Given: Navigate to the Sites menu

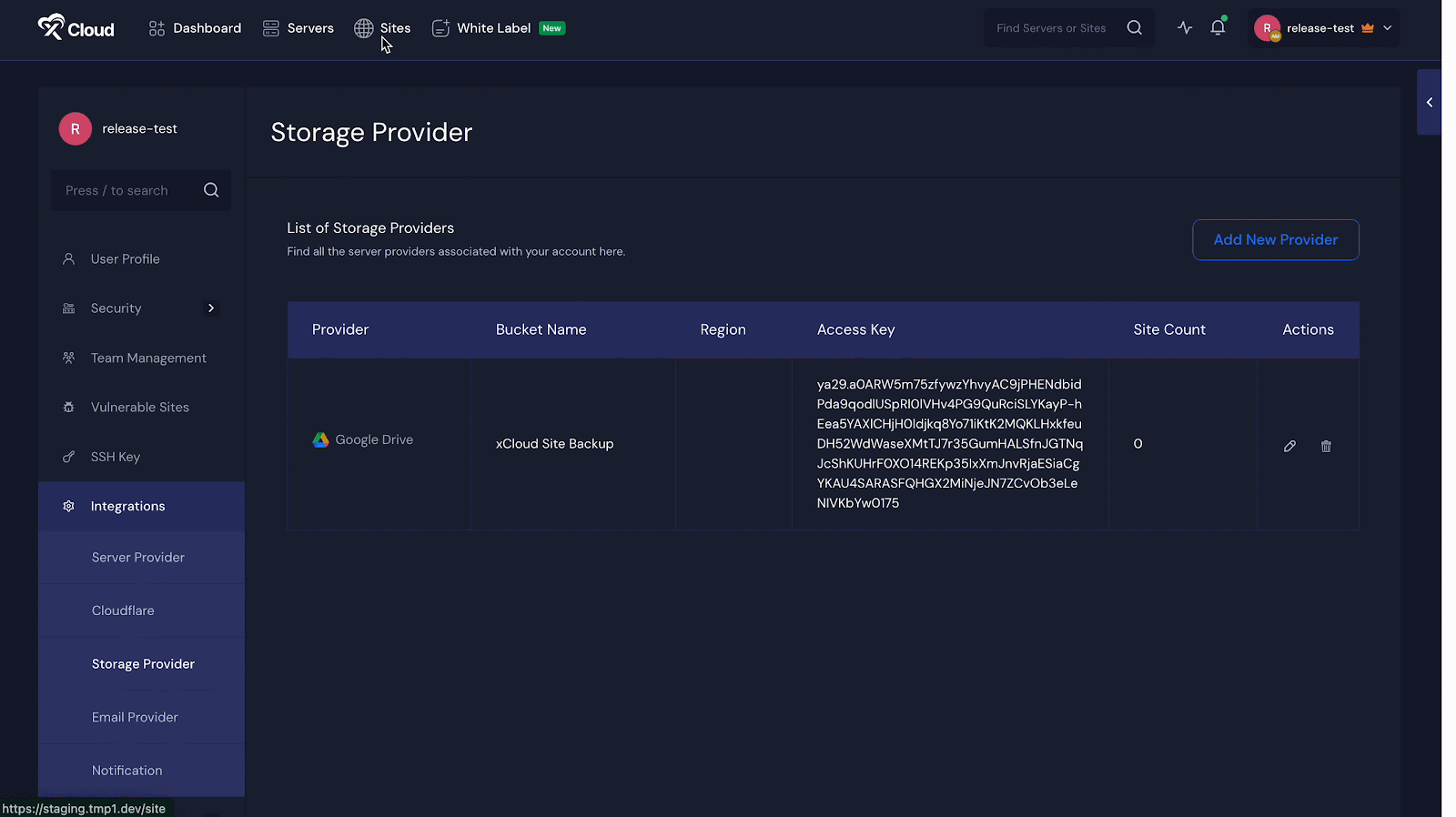Looking at the screenshot, I should click(383, 28).
